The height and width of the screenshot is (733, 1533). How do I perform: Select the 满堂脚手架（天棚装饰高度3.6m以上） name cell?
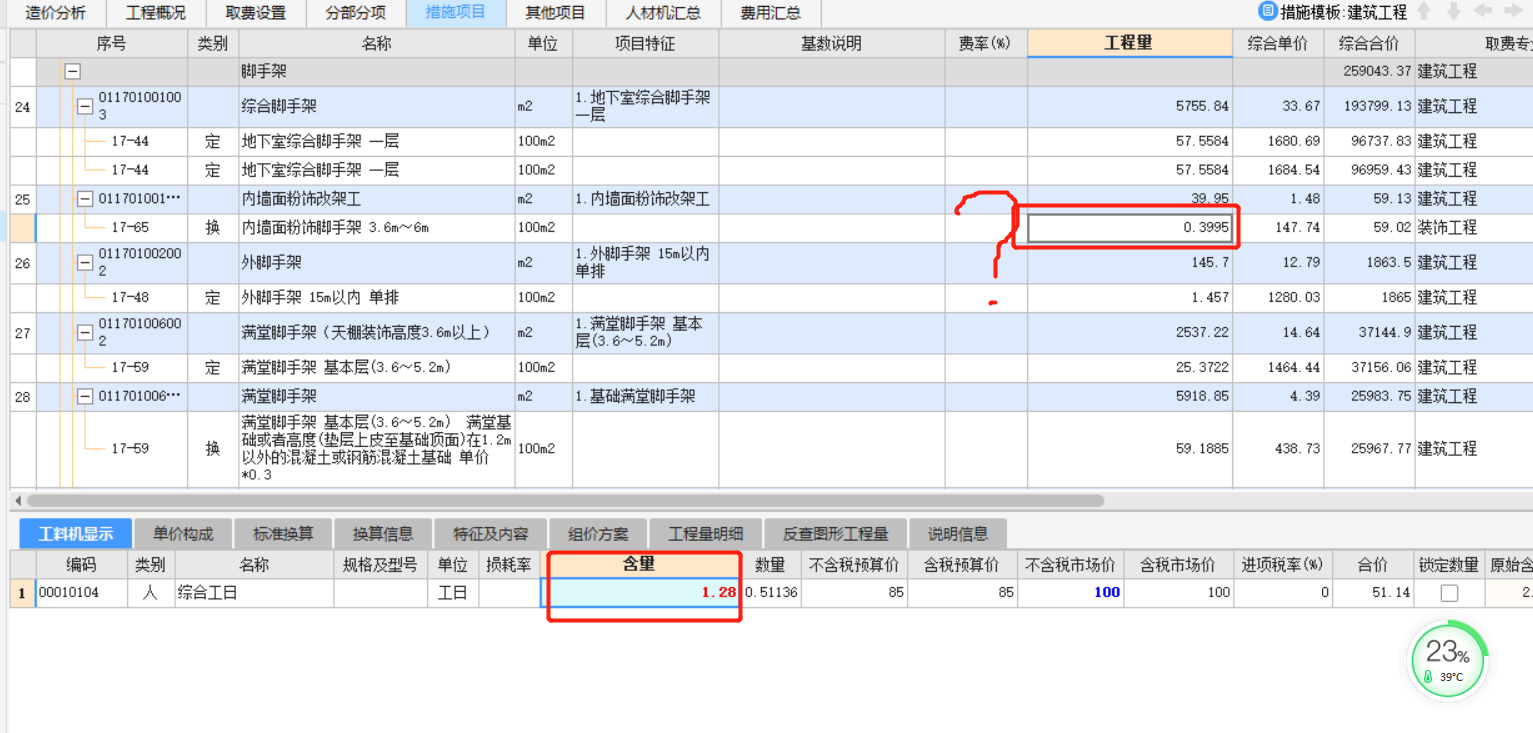[378, 333]
